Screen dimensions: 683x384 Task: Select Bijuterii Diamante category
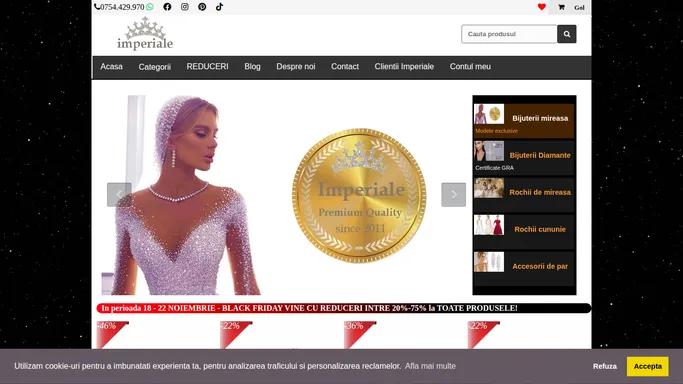point(524,158)
